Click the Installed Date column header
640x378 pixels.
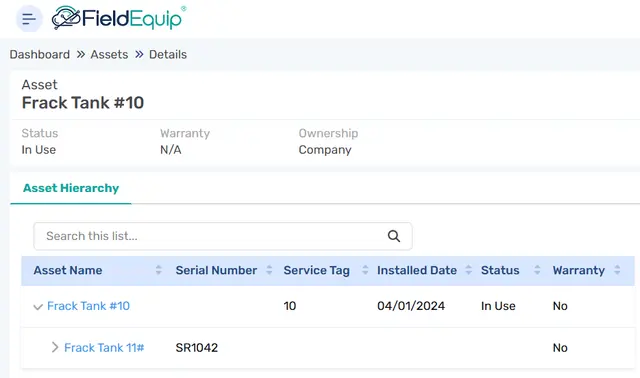pos(417,270)
